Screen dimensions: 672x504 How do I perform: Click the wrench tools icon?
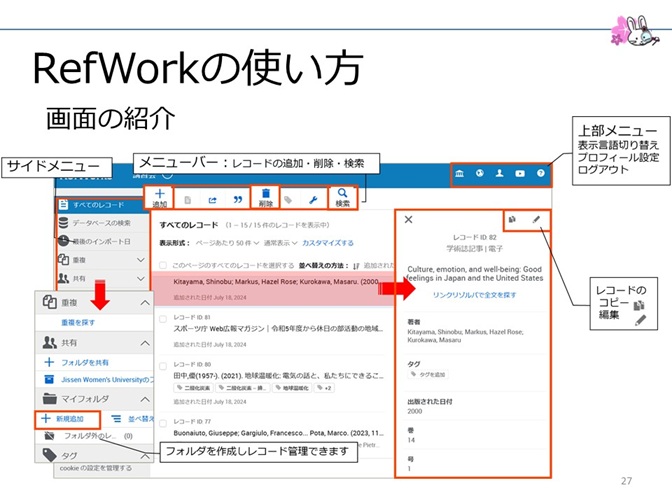313,200
